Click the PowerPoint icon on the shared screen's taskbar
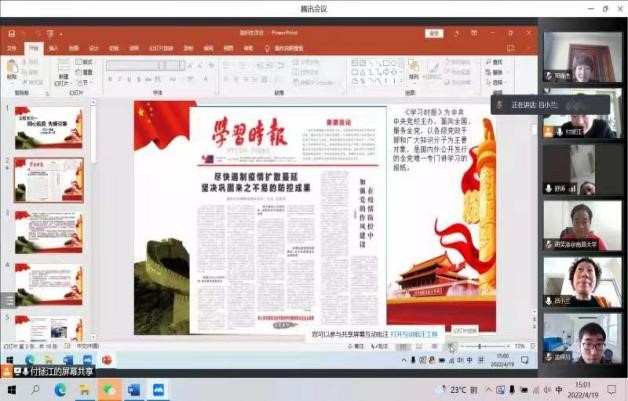The width and height of the screenshot is (628, 401). click(x=107, y=360)
